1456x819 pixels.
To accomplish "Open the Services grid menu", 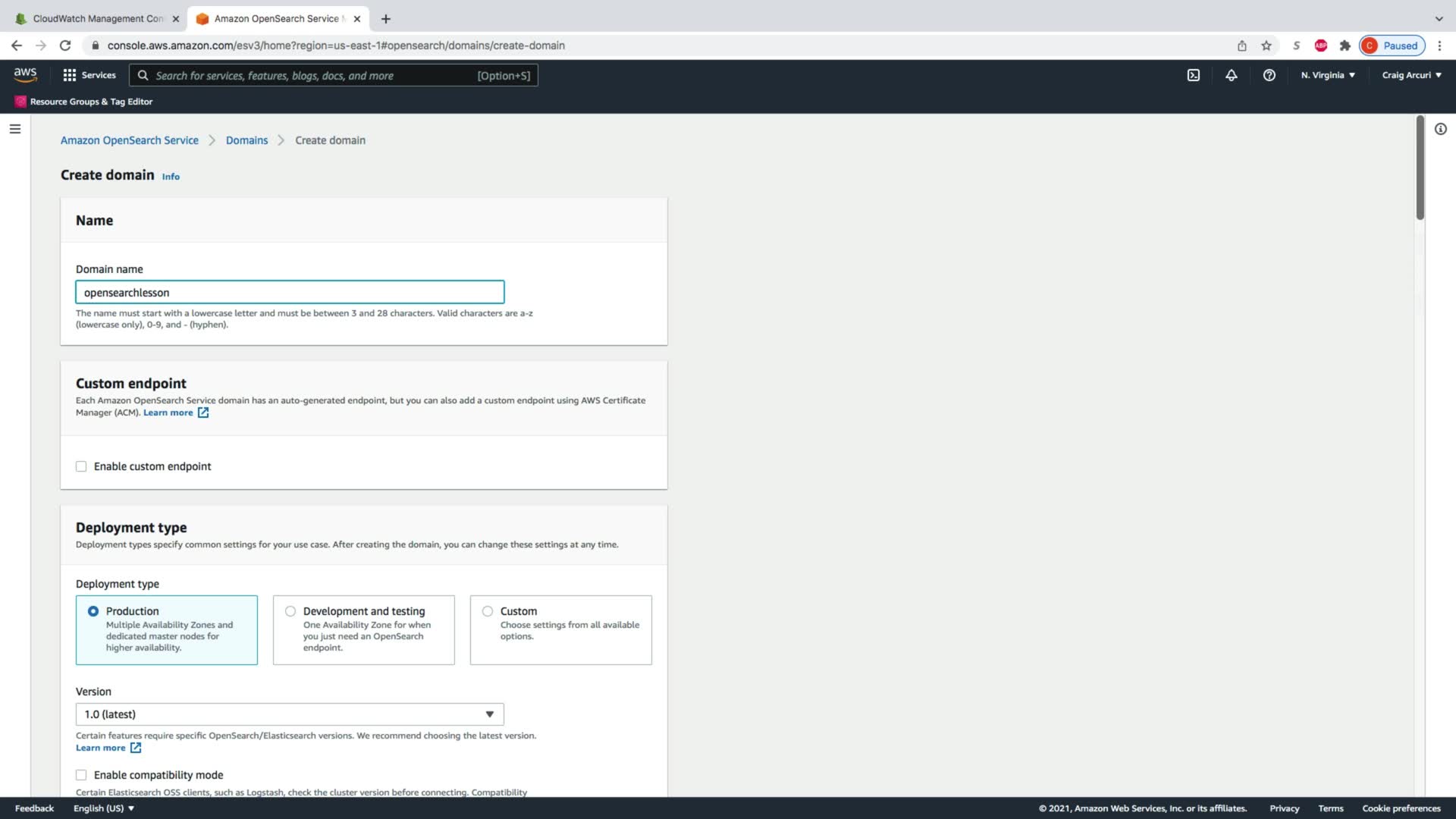I will (x=89, y=75).
